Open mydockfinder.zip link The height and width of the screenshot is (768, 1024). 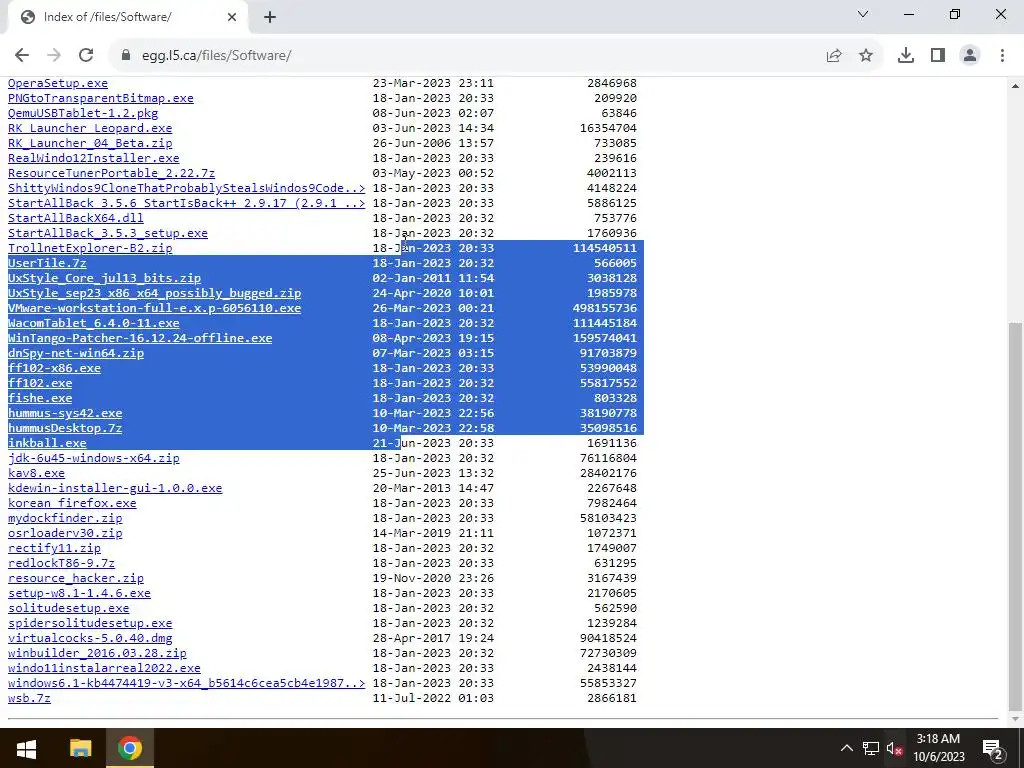coord(65,519)
